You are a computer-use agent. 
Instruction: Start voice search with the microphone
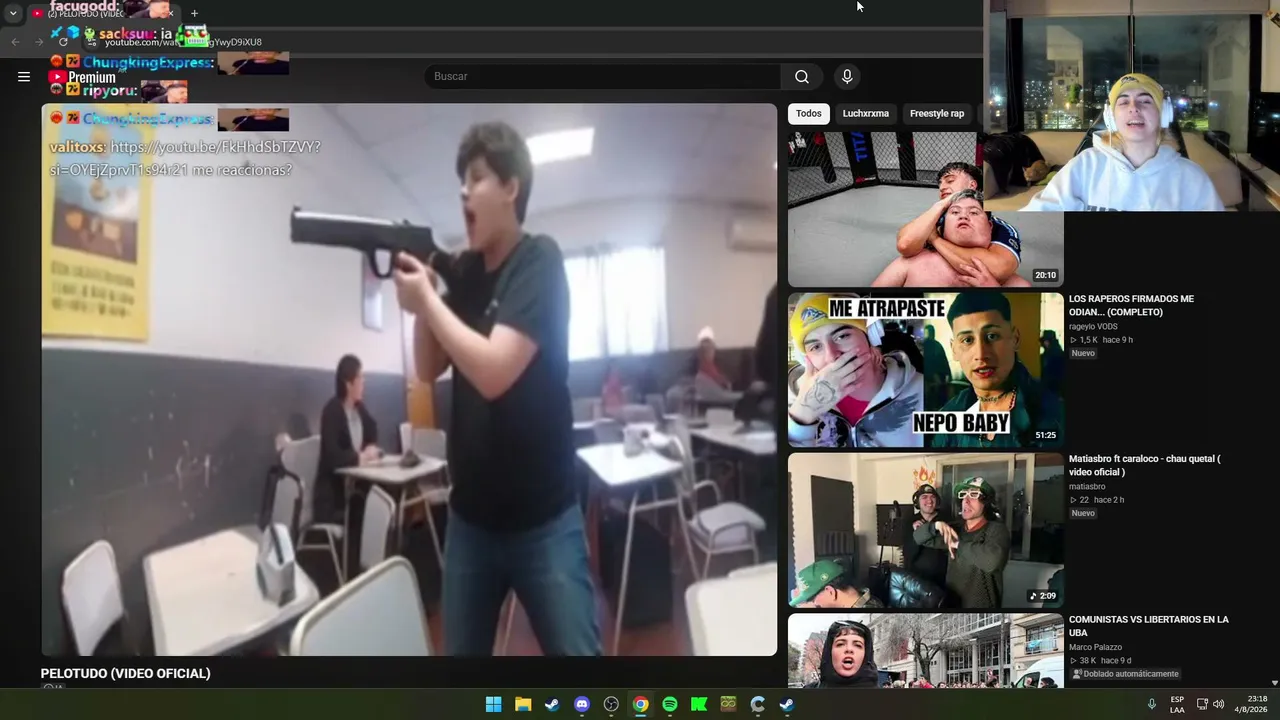(847, 77)
